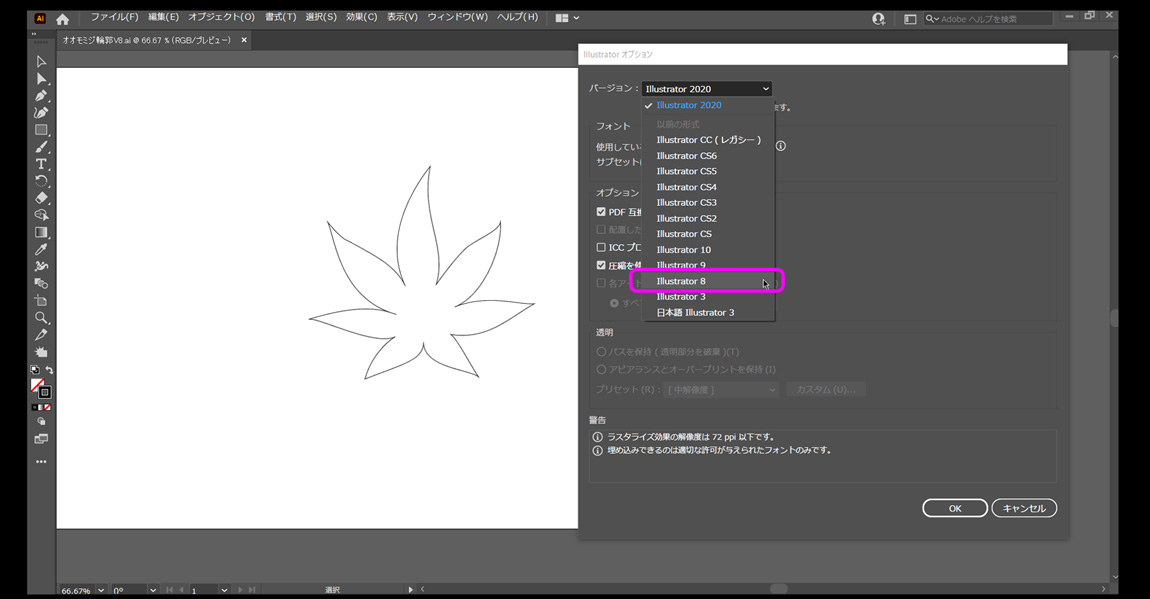The image size is (1150, 599).
Task: Click the OK button
Action: pyautogui.click(x=954, y=508)
